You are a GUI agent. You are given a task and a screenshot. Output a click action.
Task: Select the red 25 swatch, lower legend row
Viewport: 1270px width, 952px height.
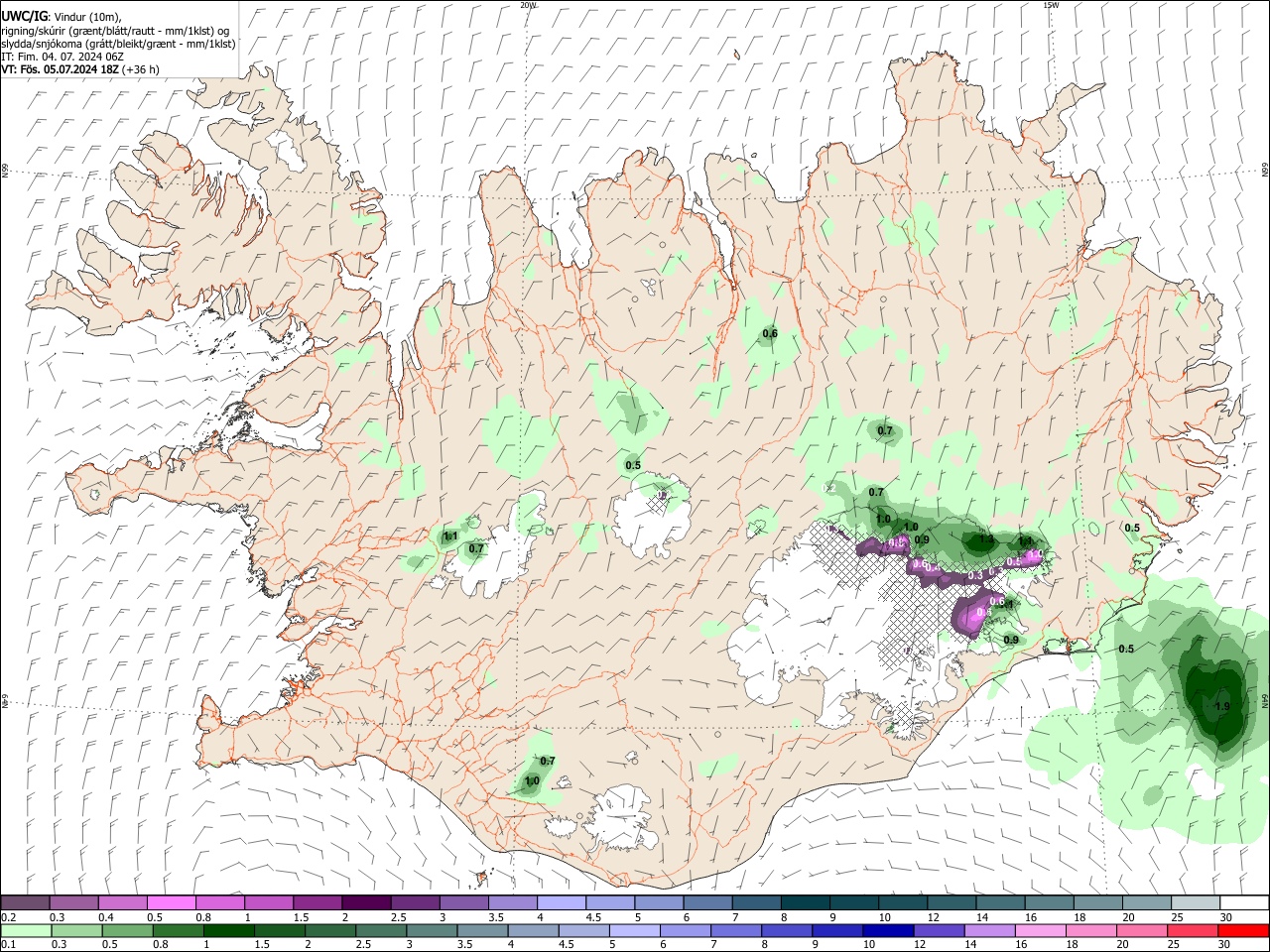click(1192, 930)
